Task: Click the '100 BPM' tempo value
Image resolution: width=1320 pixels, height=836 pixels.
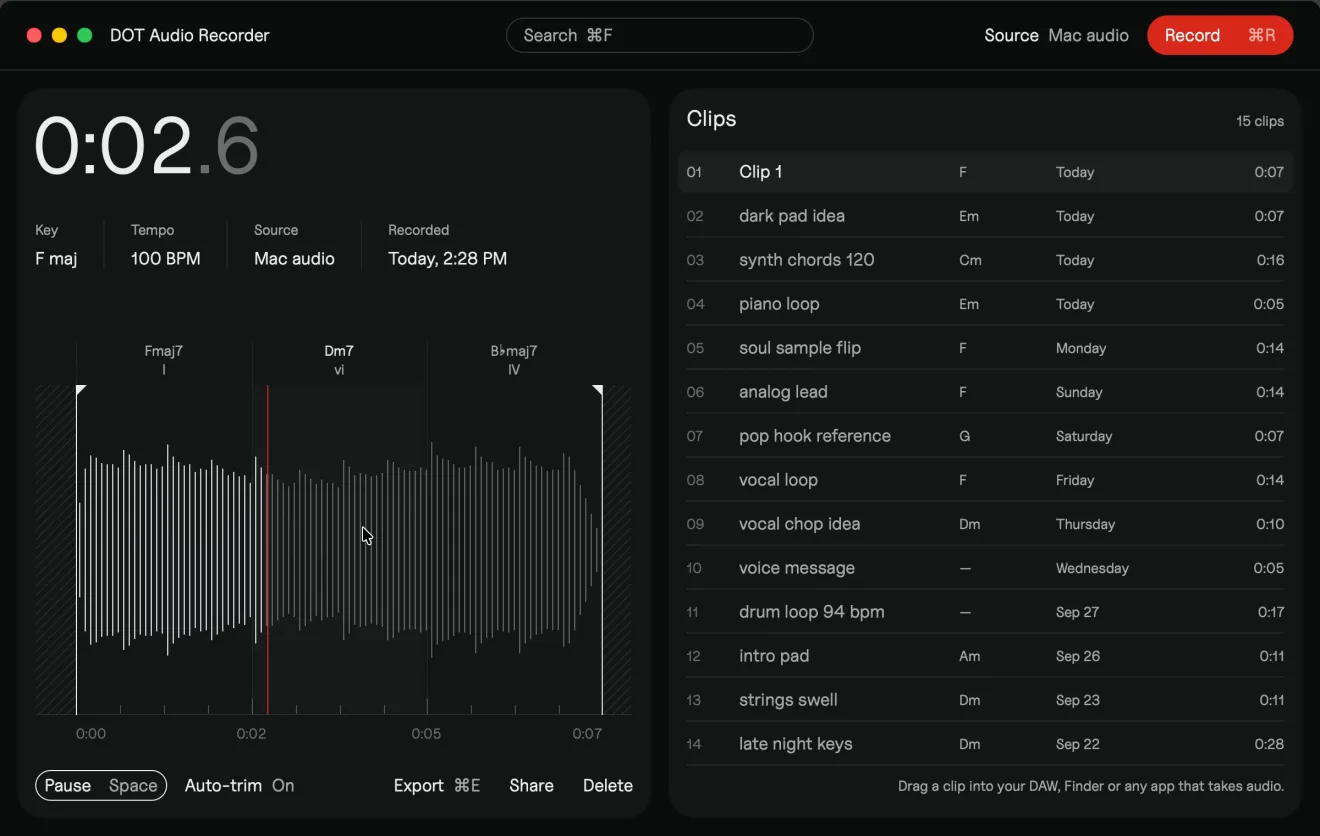Action: coord(166,259)
